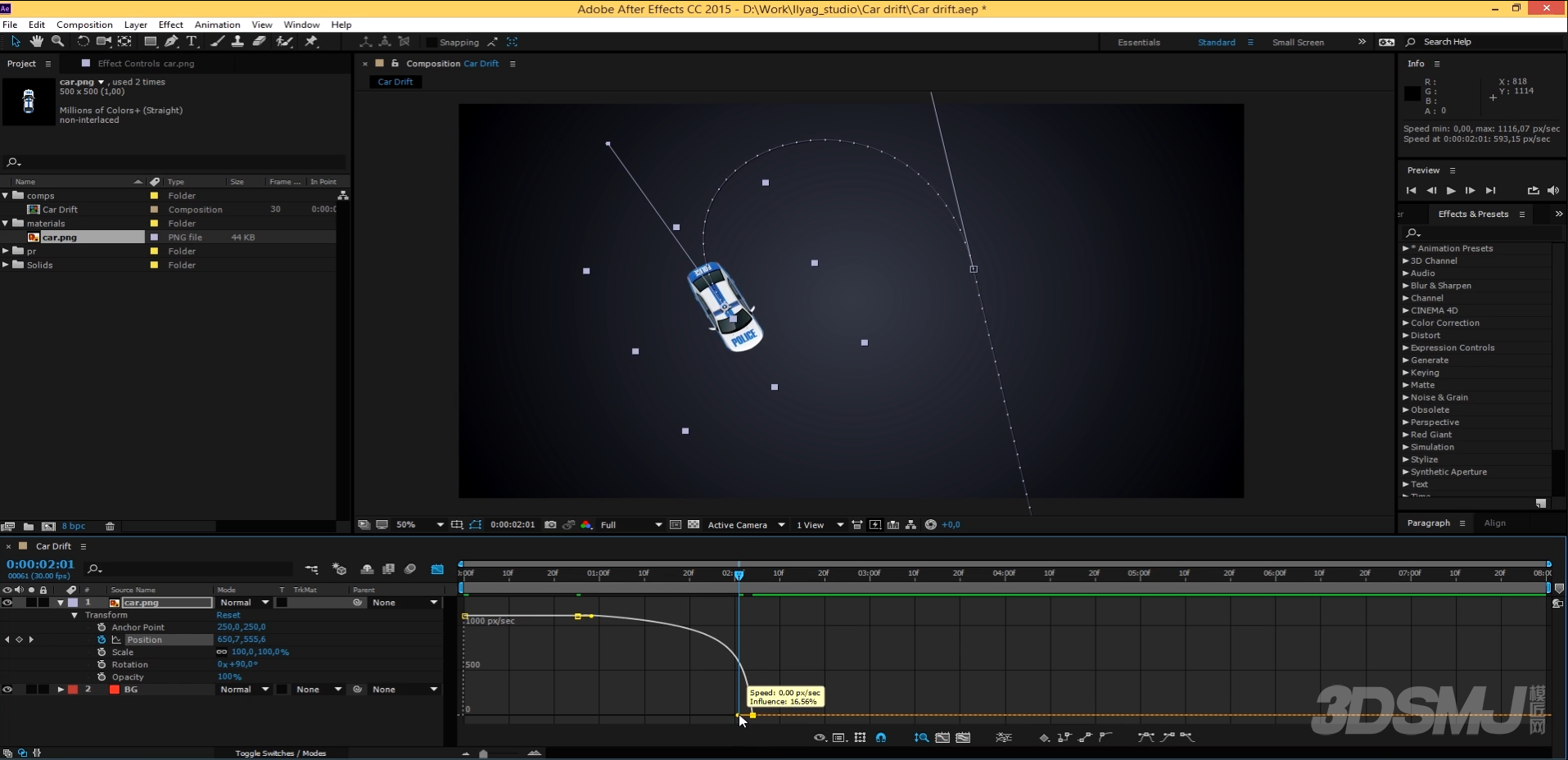Expand the Color Correction effects category
This screenshot has height=760, width=1568.
click(x=1406, y=323)
